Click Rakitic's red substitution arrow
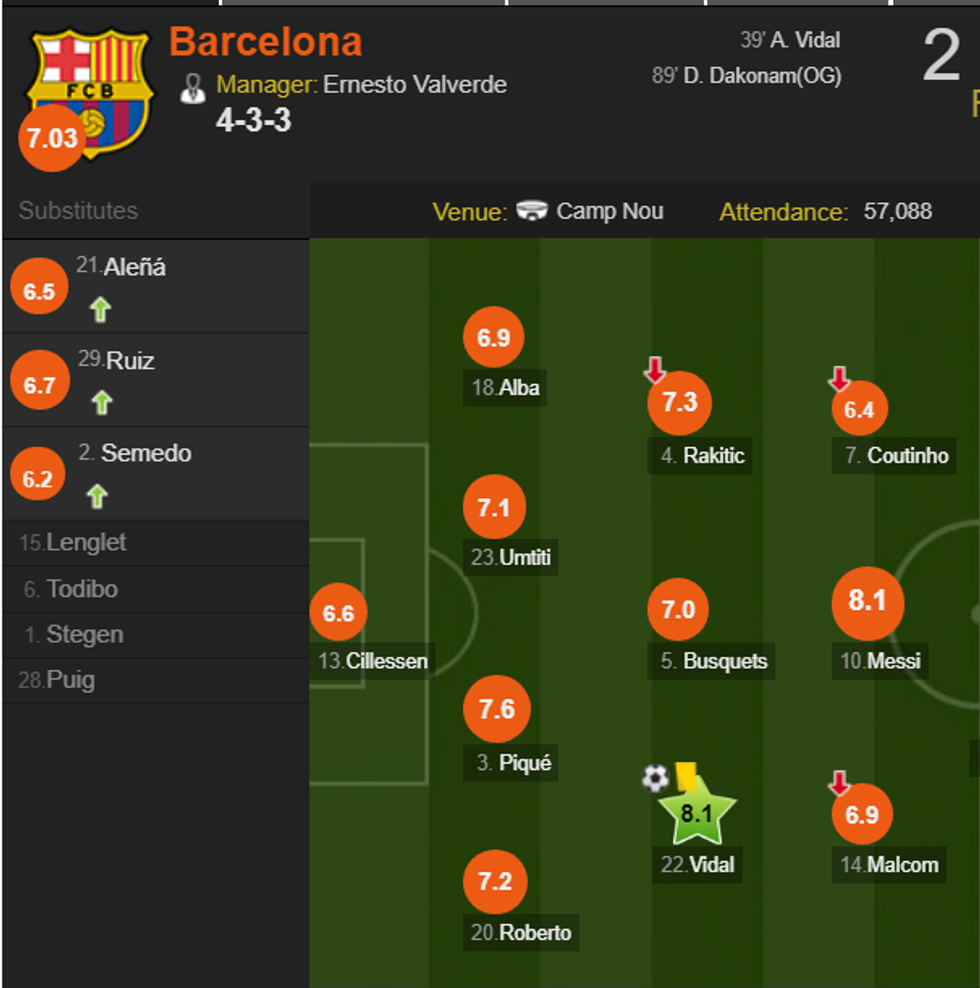This screenshot has width=980, height=988. tap(655, 372)
